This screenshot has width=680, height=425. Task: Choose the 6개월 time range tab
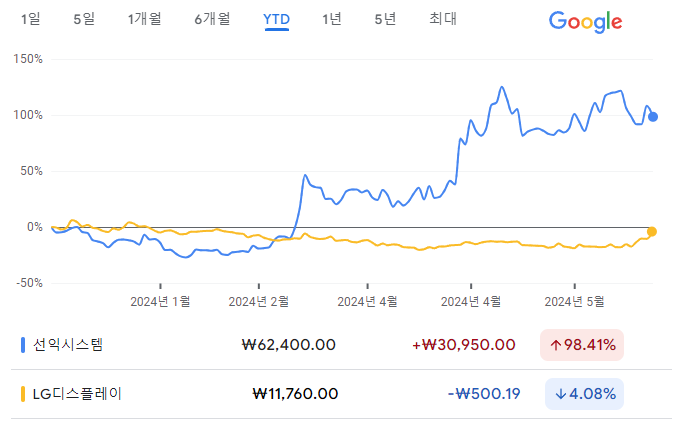[212, 19]
